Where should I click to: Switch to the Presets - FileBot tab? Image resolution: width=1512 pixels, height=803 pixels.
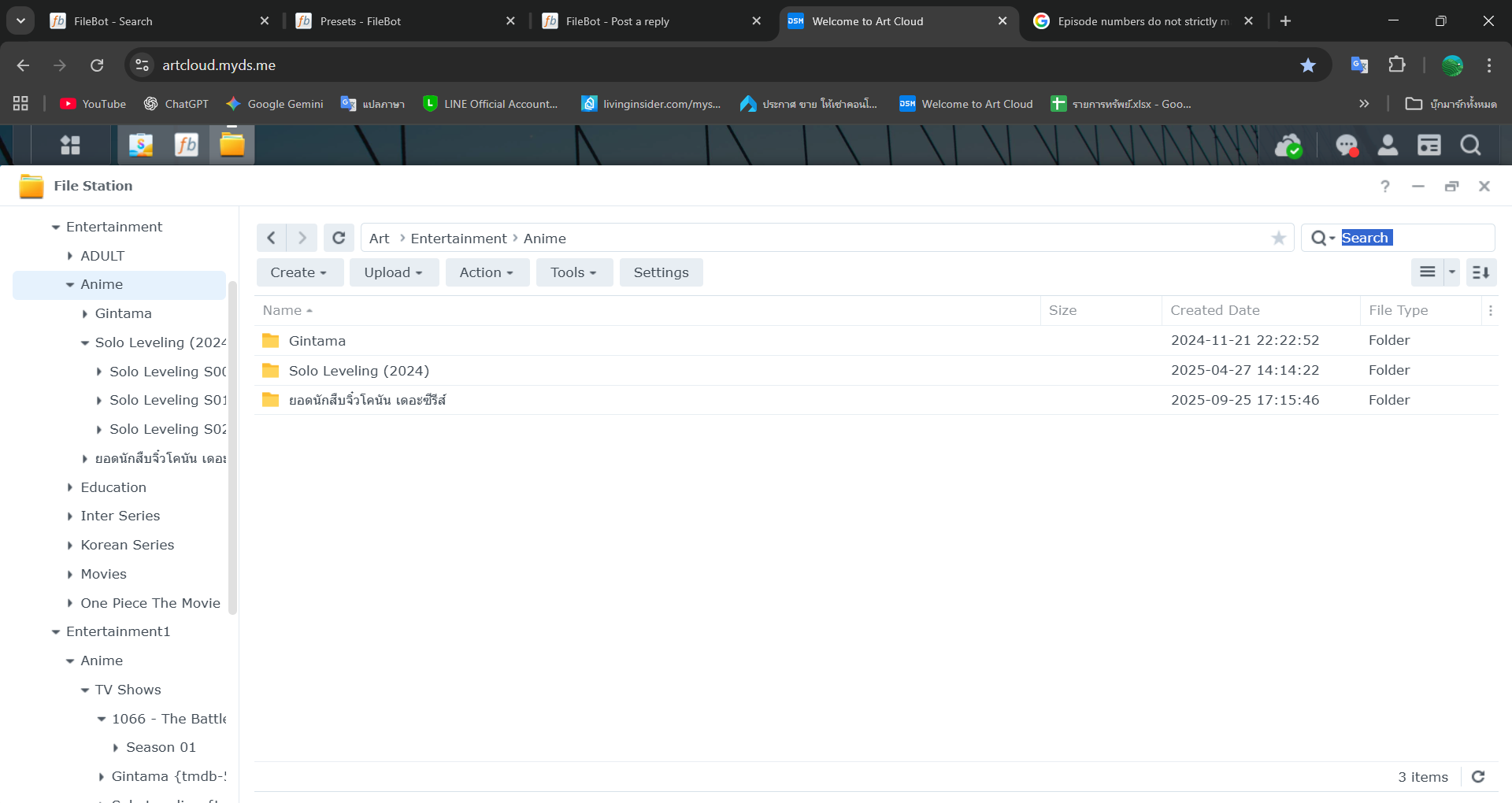coord(360,21)
